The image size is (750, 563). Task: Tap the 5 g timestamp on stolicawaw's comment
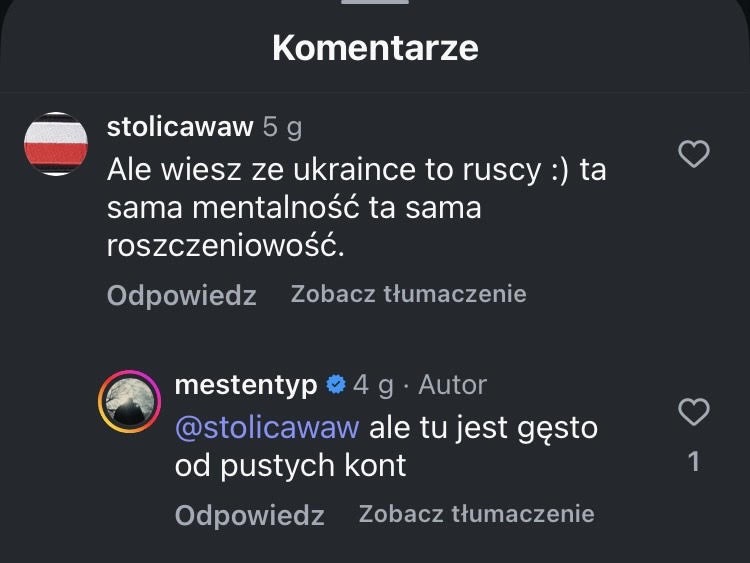pyautogui.click(x=282, y=127)
